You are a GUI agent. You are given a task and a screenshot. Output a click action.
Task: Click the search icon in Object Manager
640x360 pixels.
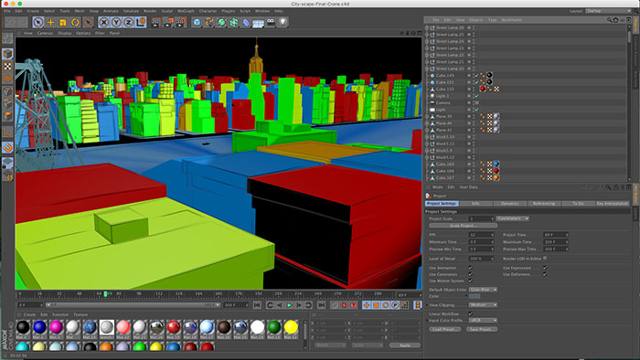[x=609, y=20]
